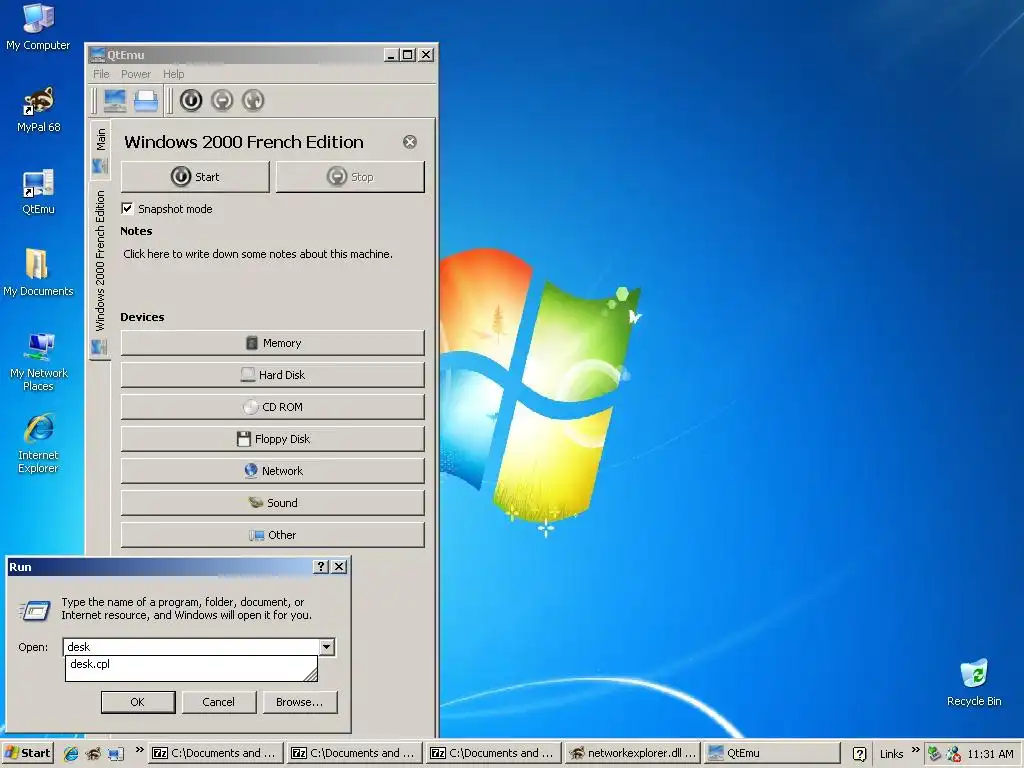
Task: Click the power start icon in QtEmu toolbar
Action: pos(191,101)
